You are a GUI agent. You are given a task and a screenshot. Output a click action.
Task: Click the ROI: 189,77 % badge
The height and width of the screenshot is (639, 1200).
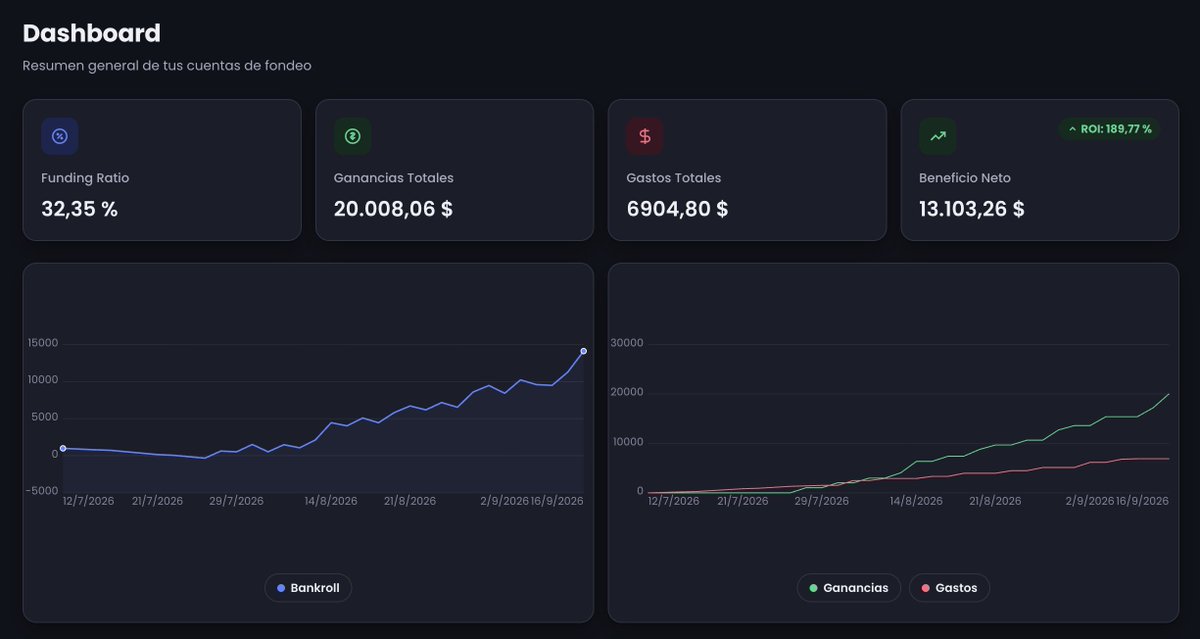pyautogui.click(x=1110, y=129)
